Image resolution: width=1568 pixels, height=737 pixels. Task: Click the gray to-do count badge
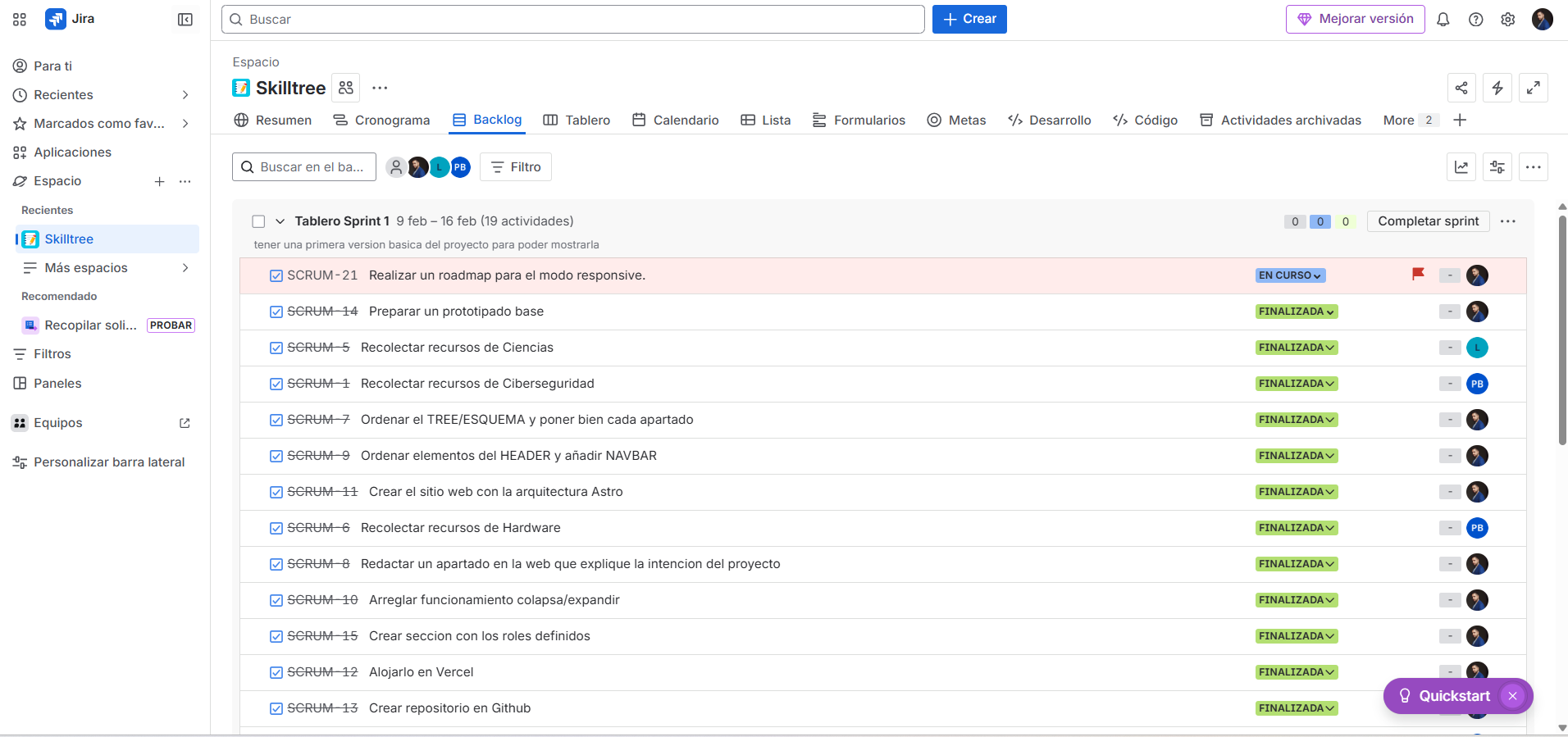click(1295, 221)
